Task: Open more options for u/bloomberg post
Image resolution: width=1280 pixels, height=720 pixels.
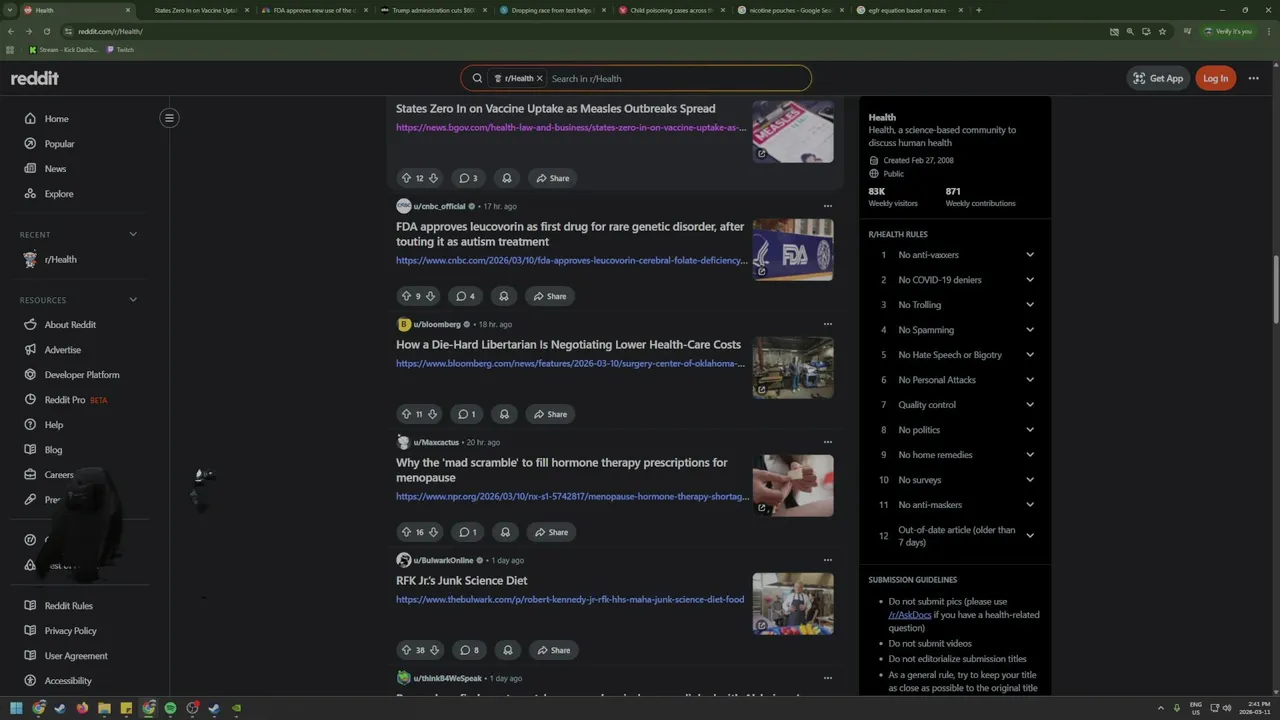Action: 827,324
